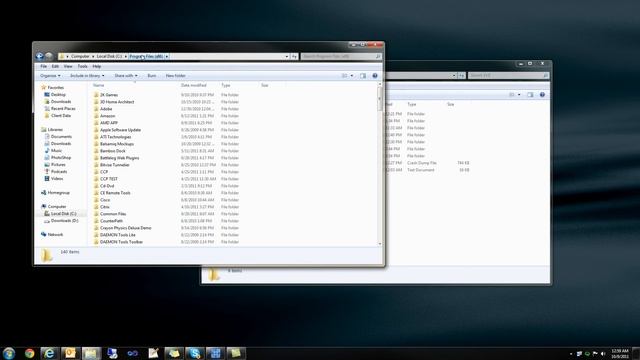Open address bar history dropdown in front window
Screen dimensions: 640x360
[x=287, y=56]
